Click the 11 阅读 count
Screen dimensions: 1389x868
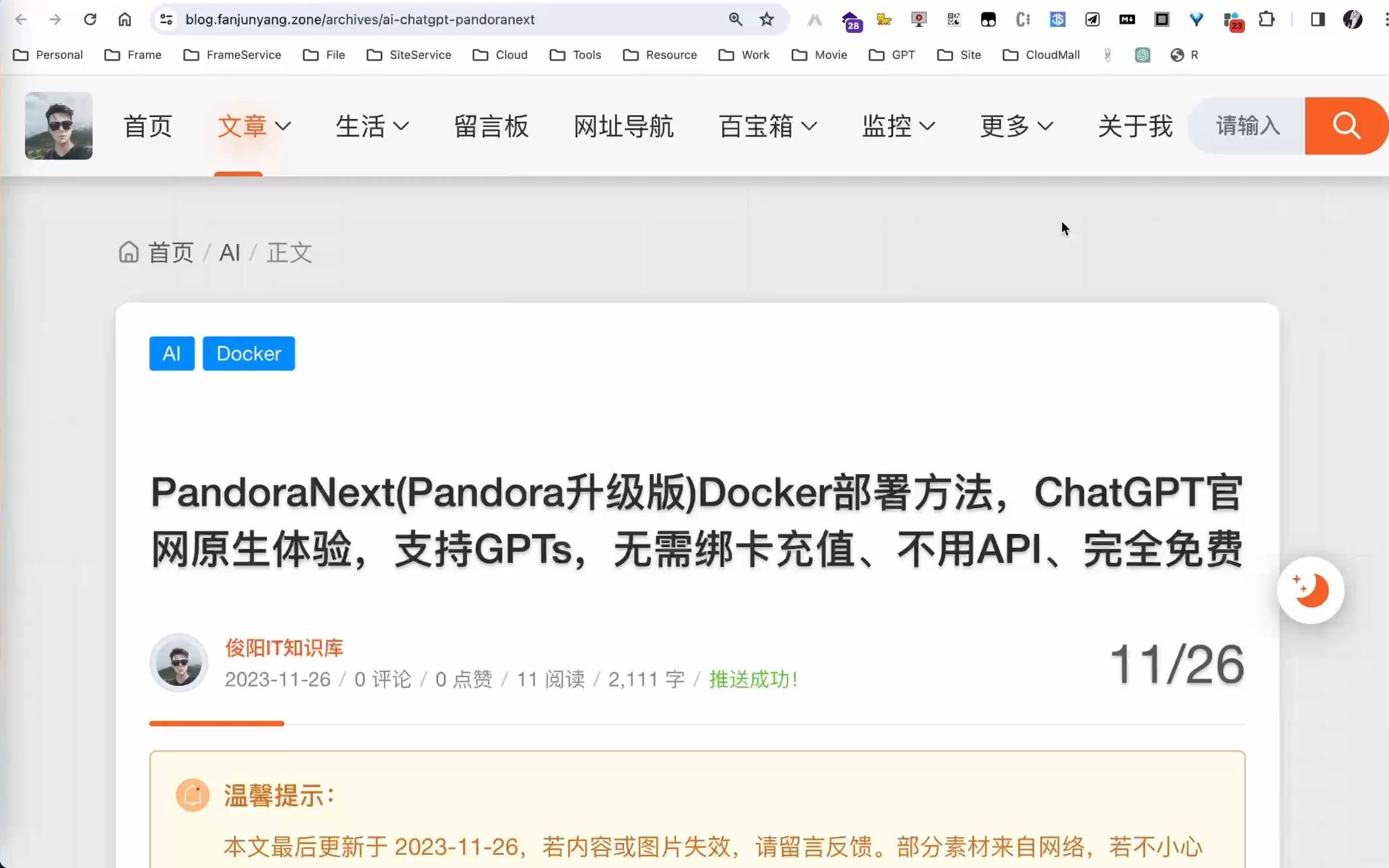tap(550, 679)
